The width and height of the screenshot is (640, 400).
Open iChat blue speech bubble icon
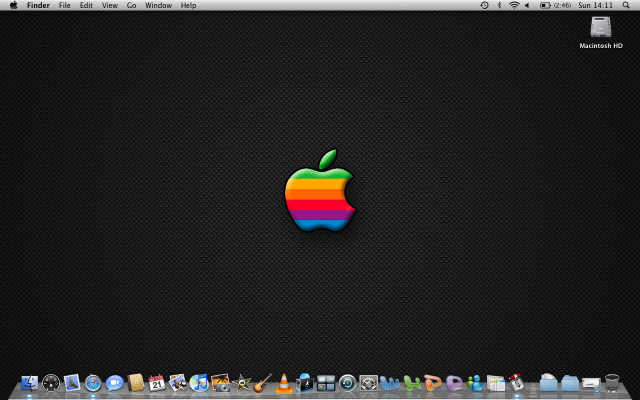click(114, 383)
